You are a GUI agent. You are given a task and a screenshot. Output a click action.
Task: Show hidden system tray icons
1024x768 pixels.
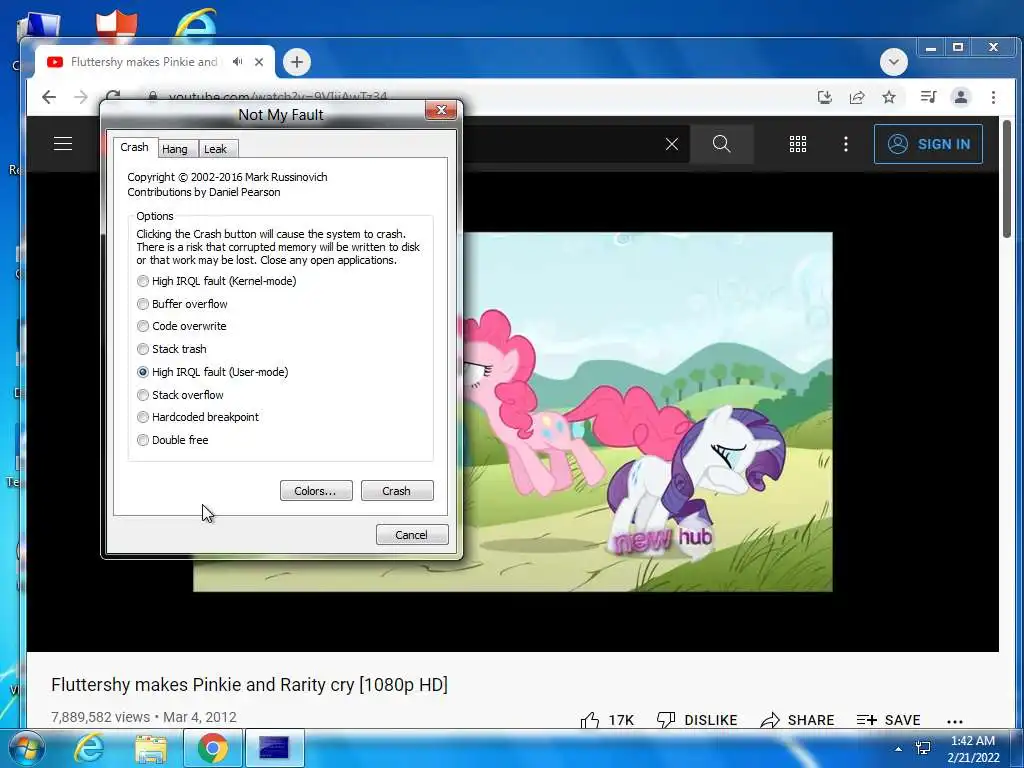point(898,749)
